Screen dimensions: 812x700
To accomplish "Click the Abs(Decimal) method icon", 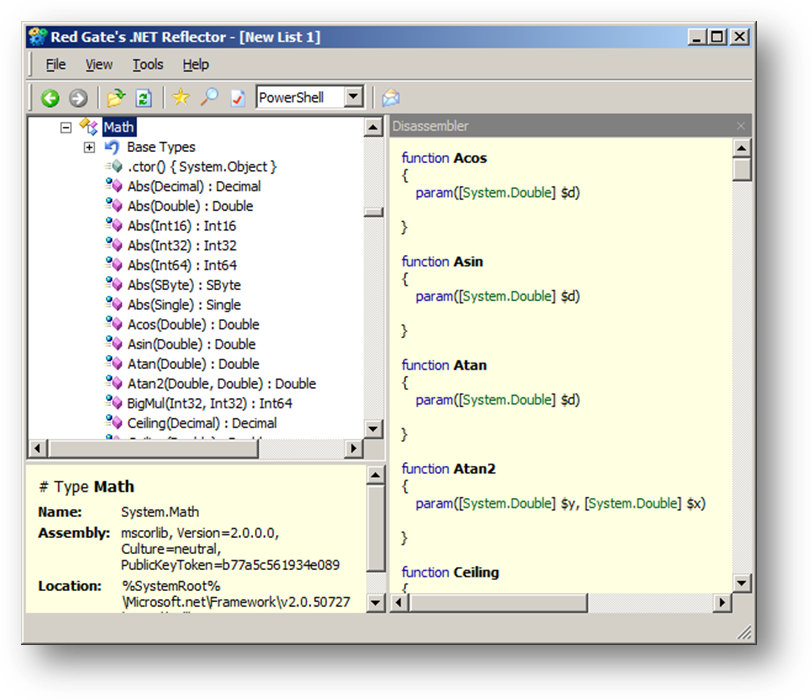I will 113,186.
